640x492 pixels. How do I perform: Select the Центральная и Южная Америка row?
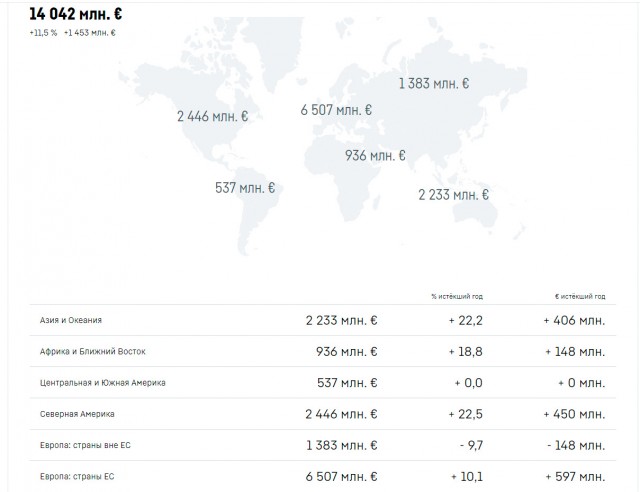[x=322, y=383]
